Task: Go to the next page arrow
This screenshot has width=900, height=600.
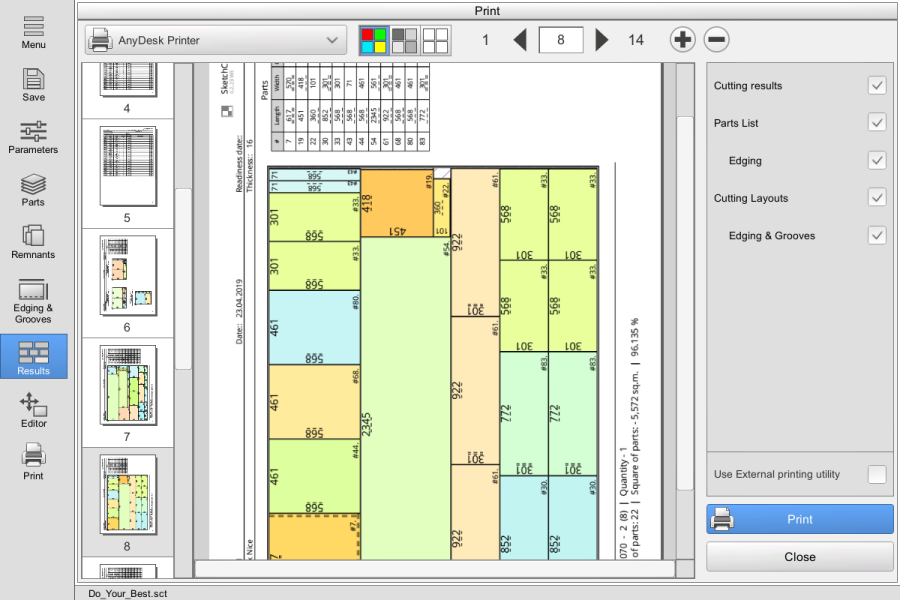Action: coord(601,40)
